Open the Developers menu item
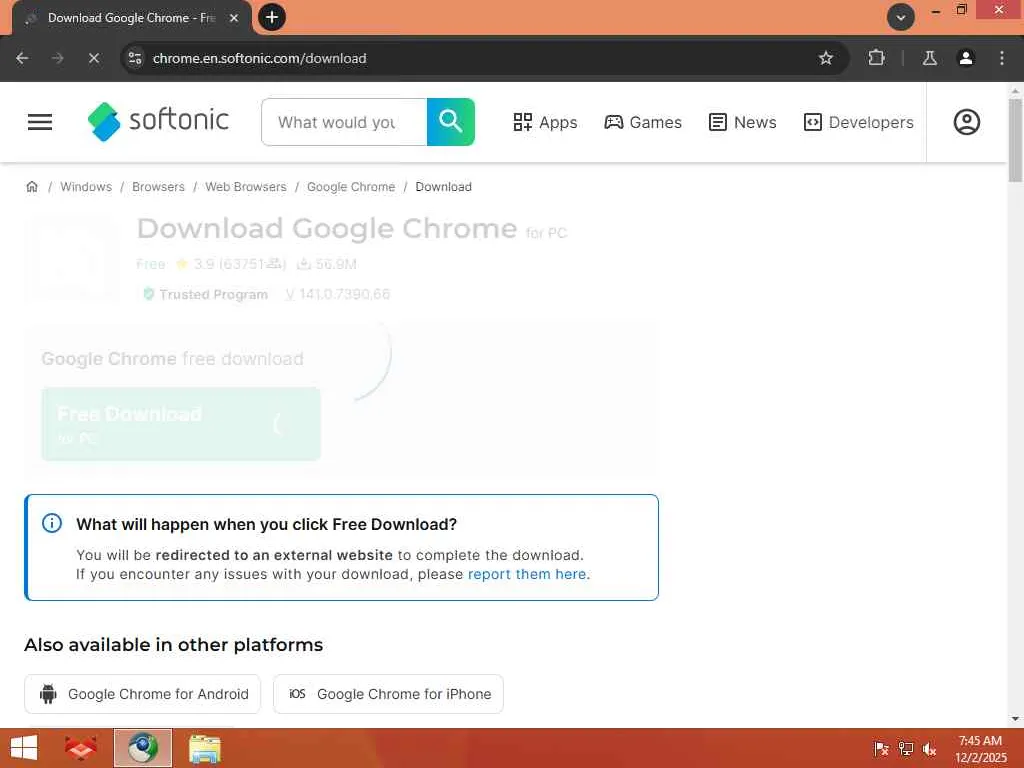1024x768 pixels. pos(858,122)
